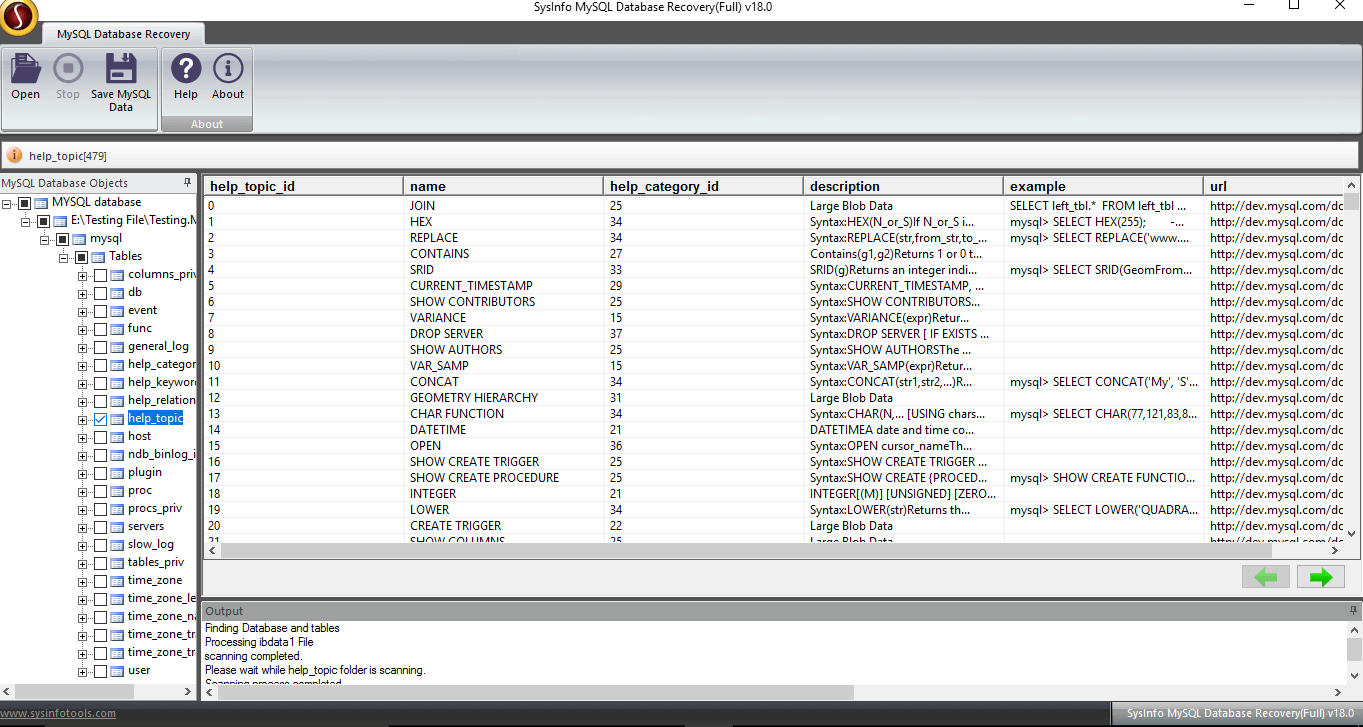Collapse the Tables tree node
Screen dimensions: 1363x727
point(63,257)
